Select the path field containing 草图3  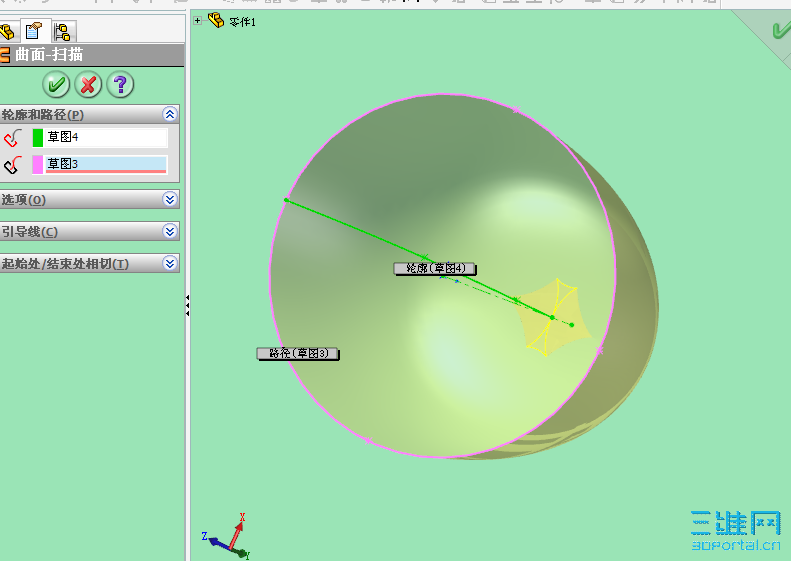[x=106, y=164]
